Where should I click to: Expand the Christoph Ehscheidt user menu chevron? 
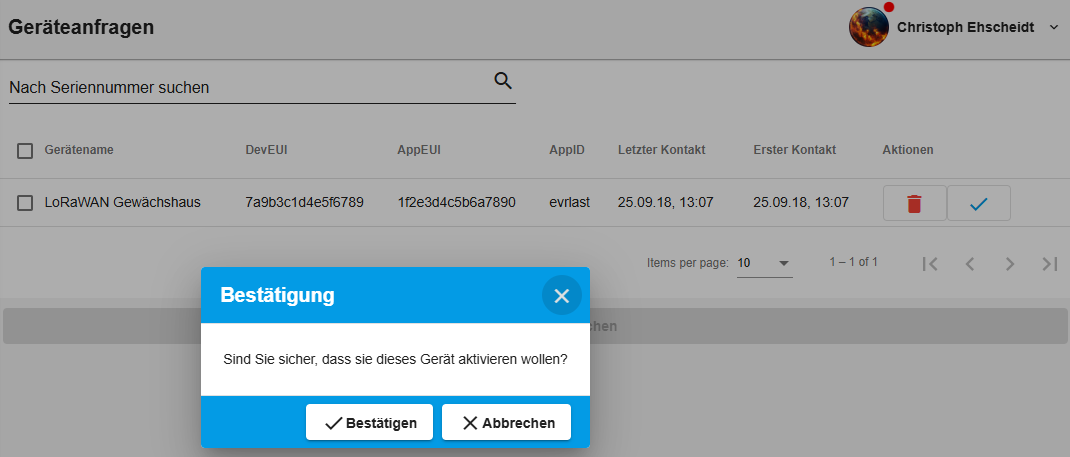1053,28
